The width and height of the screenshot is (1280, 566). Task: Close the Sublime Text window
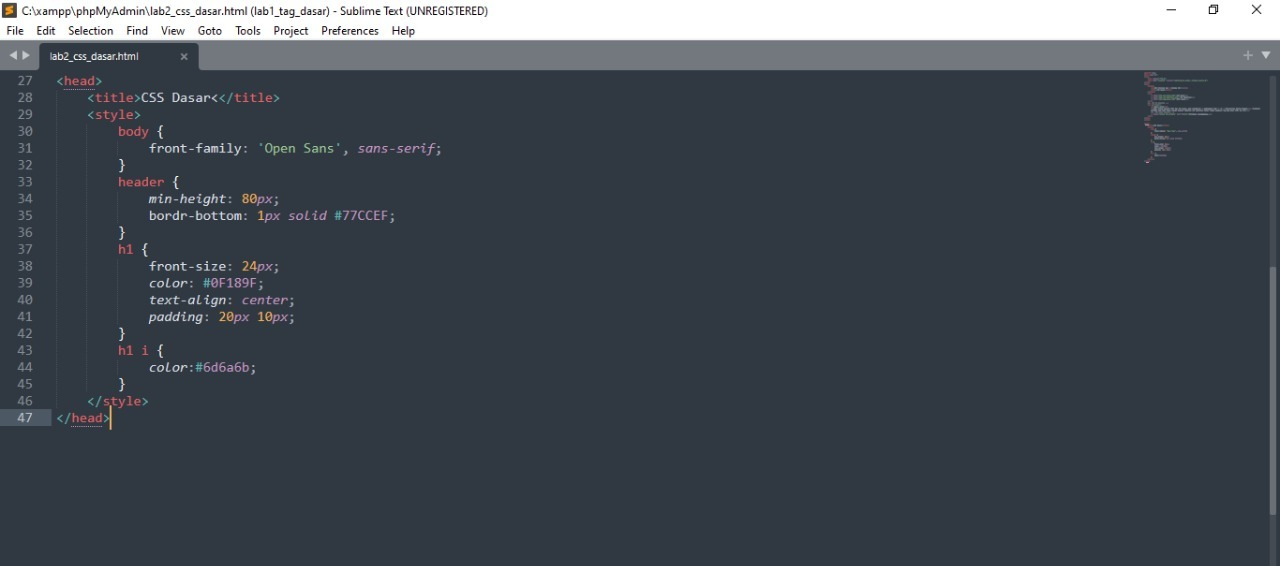tap(1257, 10)
